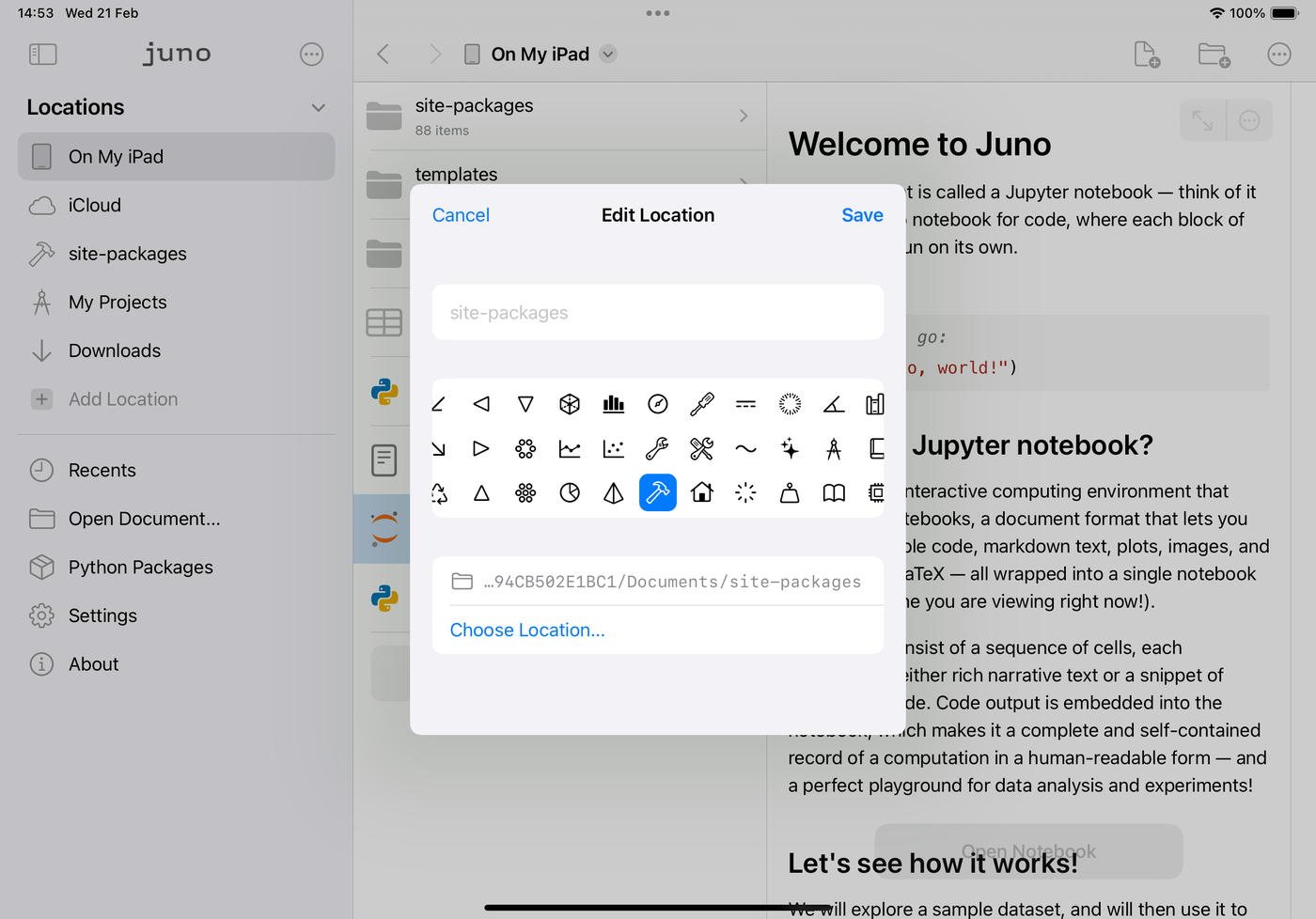Collapse the Locations section chevron

click(x=319, y=107)
